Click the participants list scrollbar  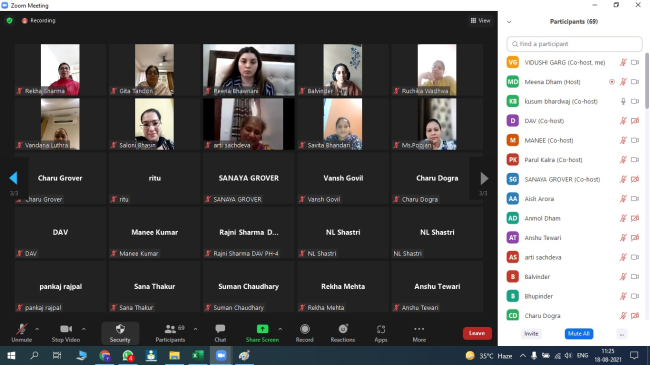[x=647, y=81]
